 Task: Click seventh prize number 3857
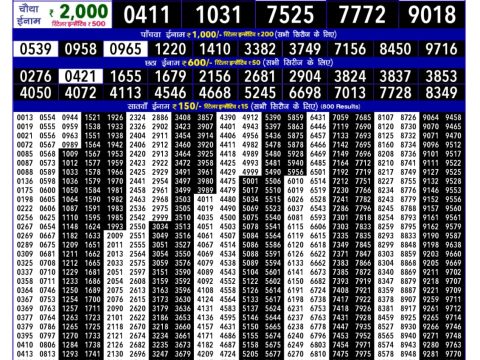[x=205, y=117]
